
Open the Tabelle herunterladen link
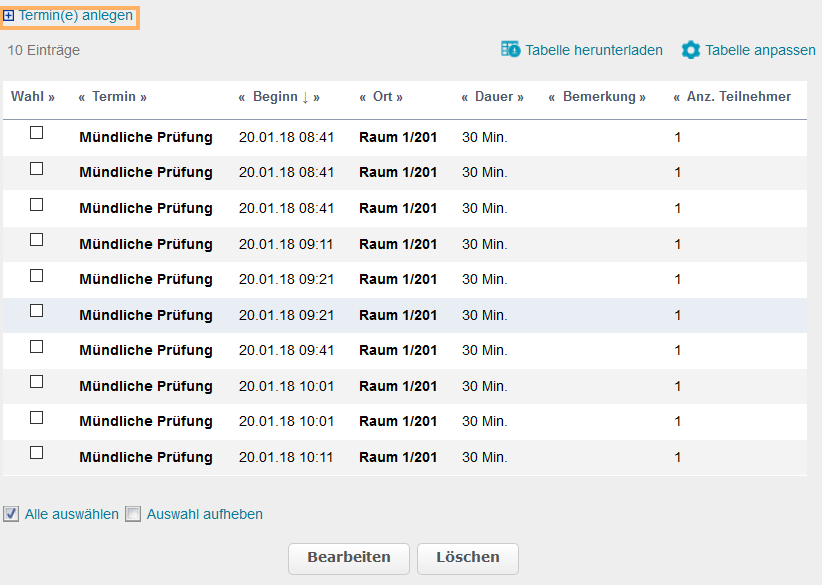[x=593, y=50]
